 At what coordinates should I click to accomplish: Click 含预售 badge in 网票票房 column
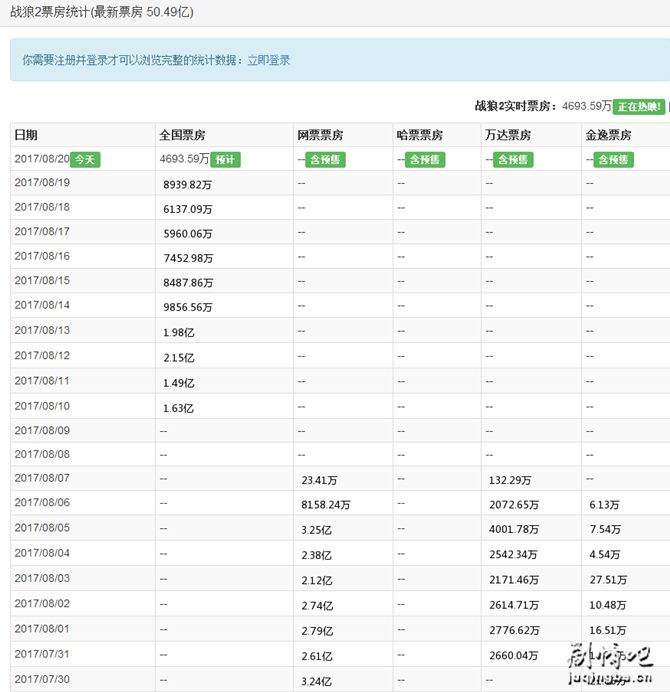[x=325, y=159]
